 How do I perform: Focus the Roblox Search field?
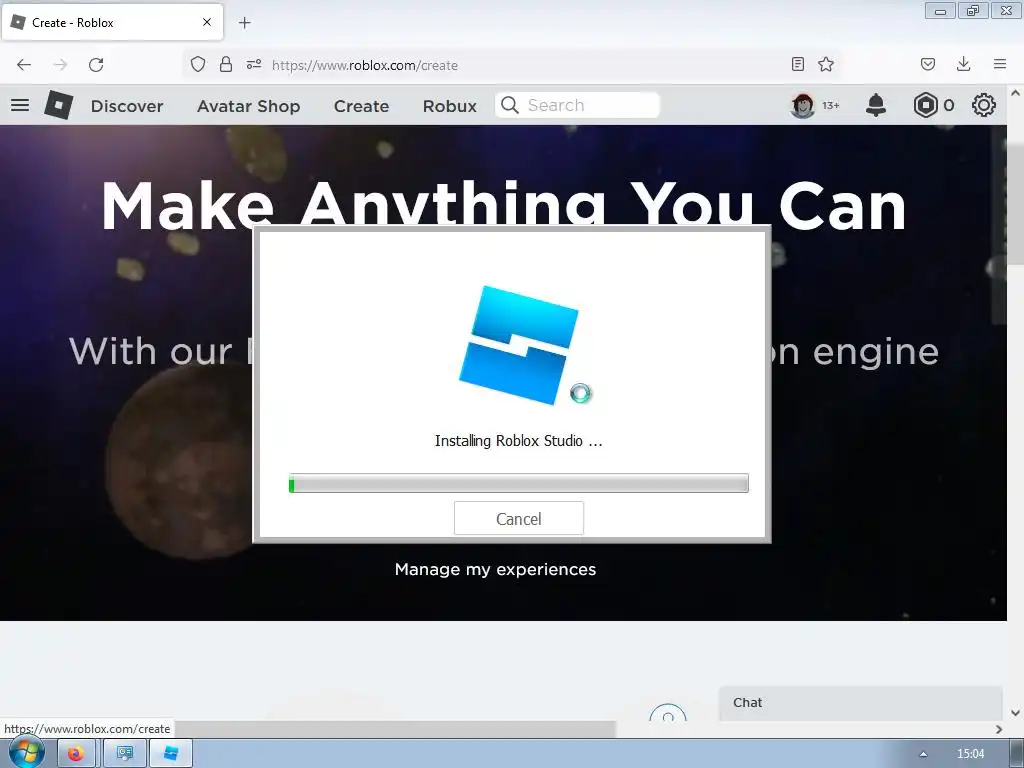point(577,105)
